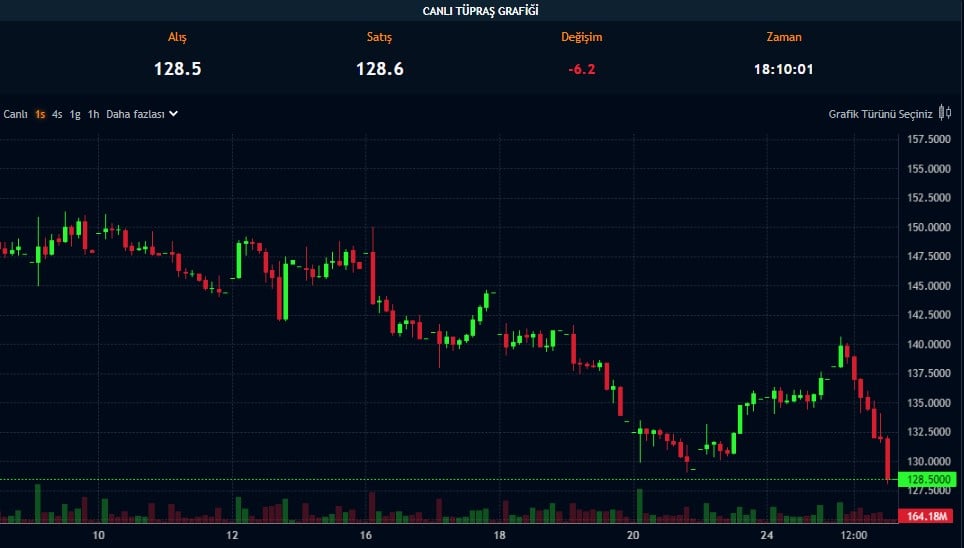Click the red 164.18M volume tag

(930, 516)
